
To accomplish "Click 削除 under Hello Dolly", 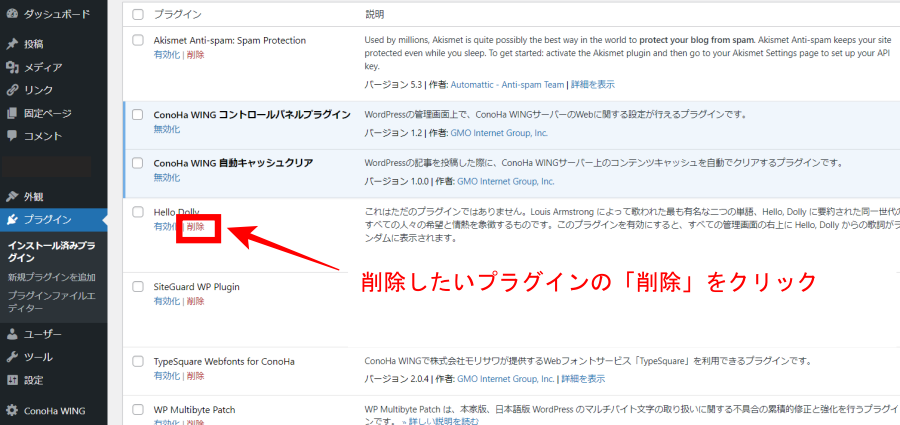I will pos(195,226).
